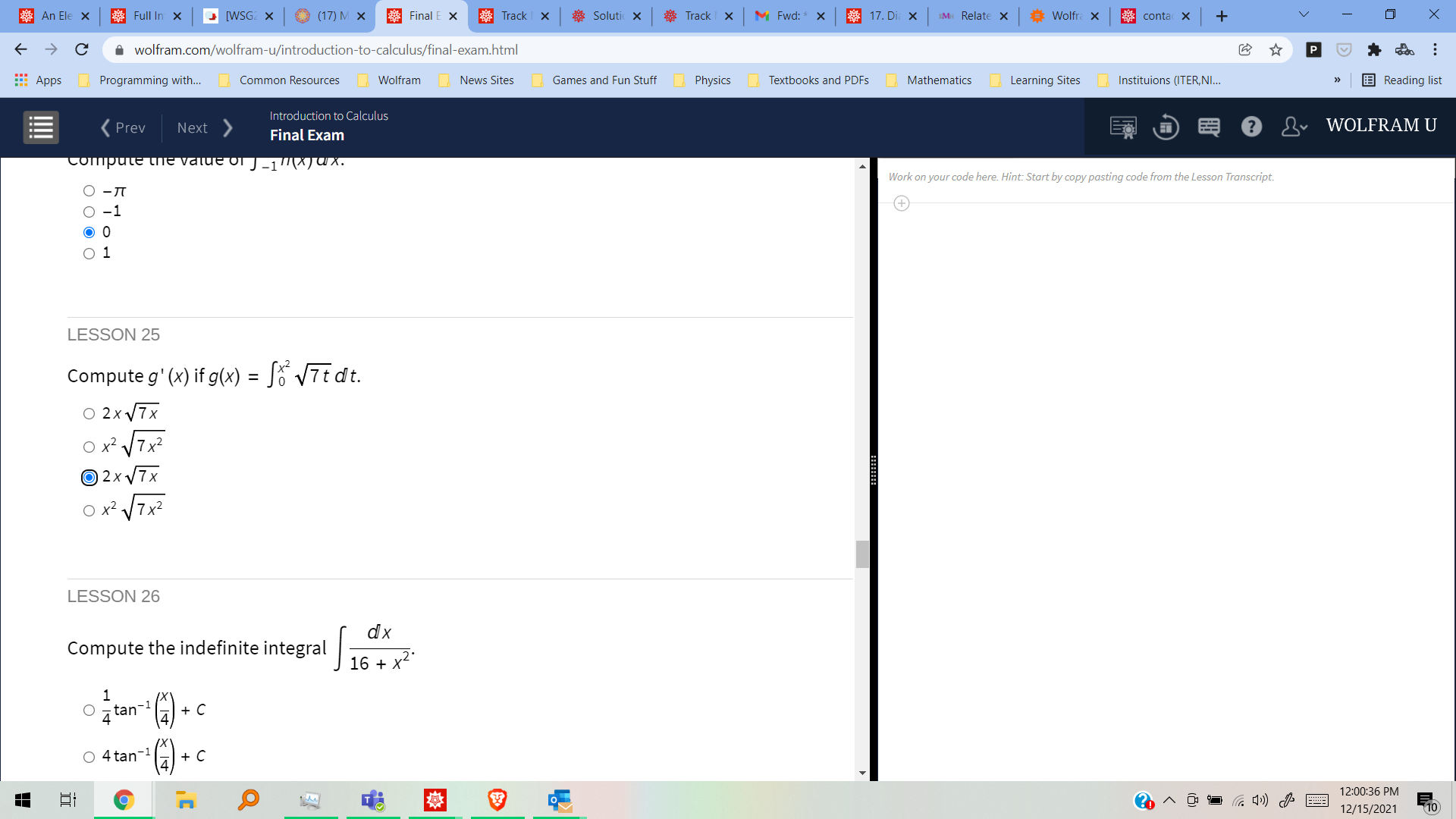The image size is (1456, 819).
Task: Click the Introduction to Calculus breadcrumb link
Action: coord(328,115)
